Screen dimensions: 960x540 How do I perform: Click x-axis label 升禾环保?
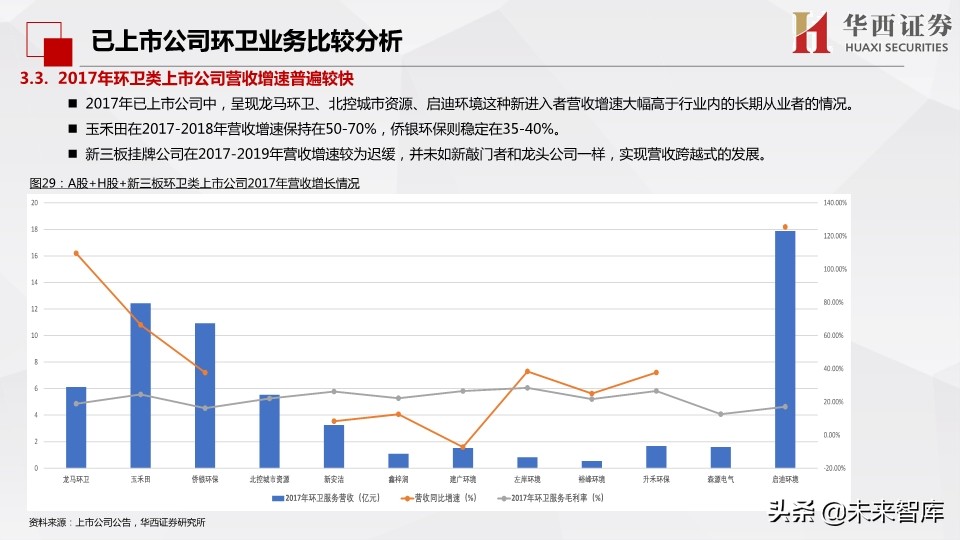tap(656, 479)
